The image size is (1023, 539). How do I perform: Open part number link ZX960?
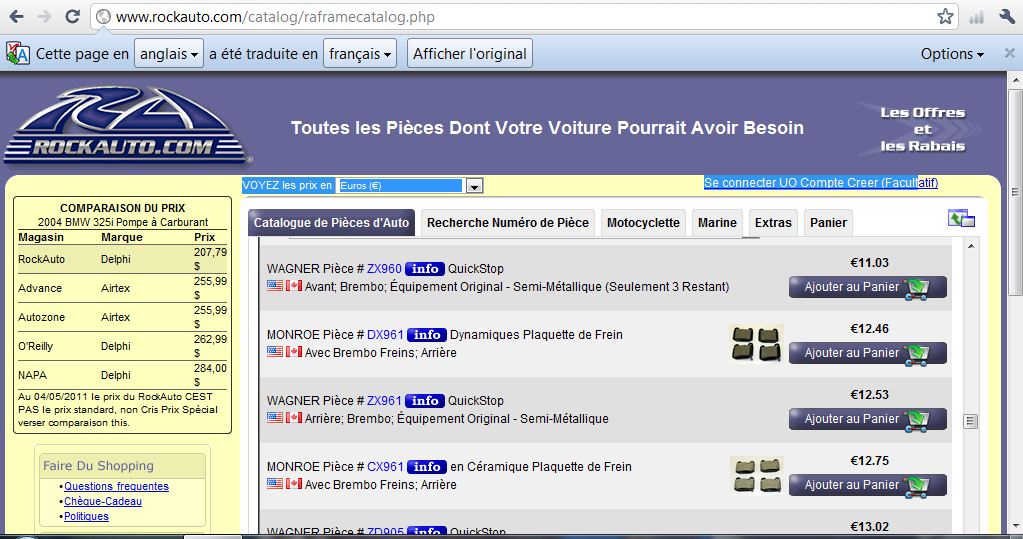(x=384, y=269)
